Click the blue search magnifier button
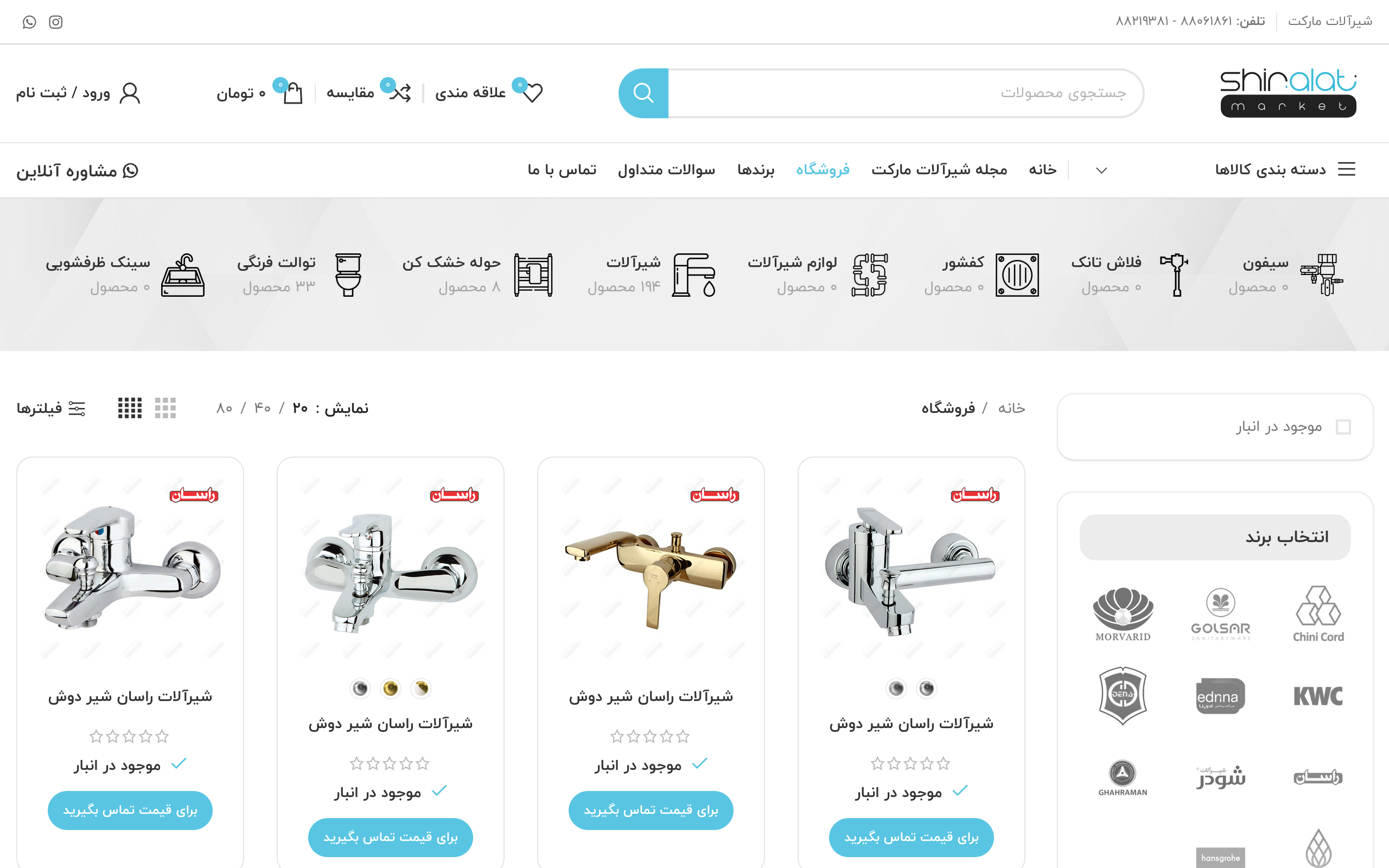The height and width of the screenshot is (868, 1389). click(x=643, y=93)
